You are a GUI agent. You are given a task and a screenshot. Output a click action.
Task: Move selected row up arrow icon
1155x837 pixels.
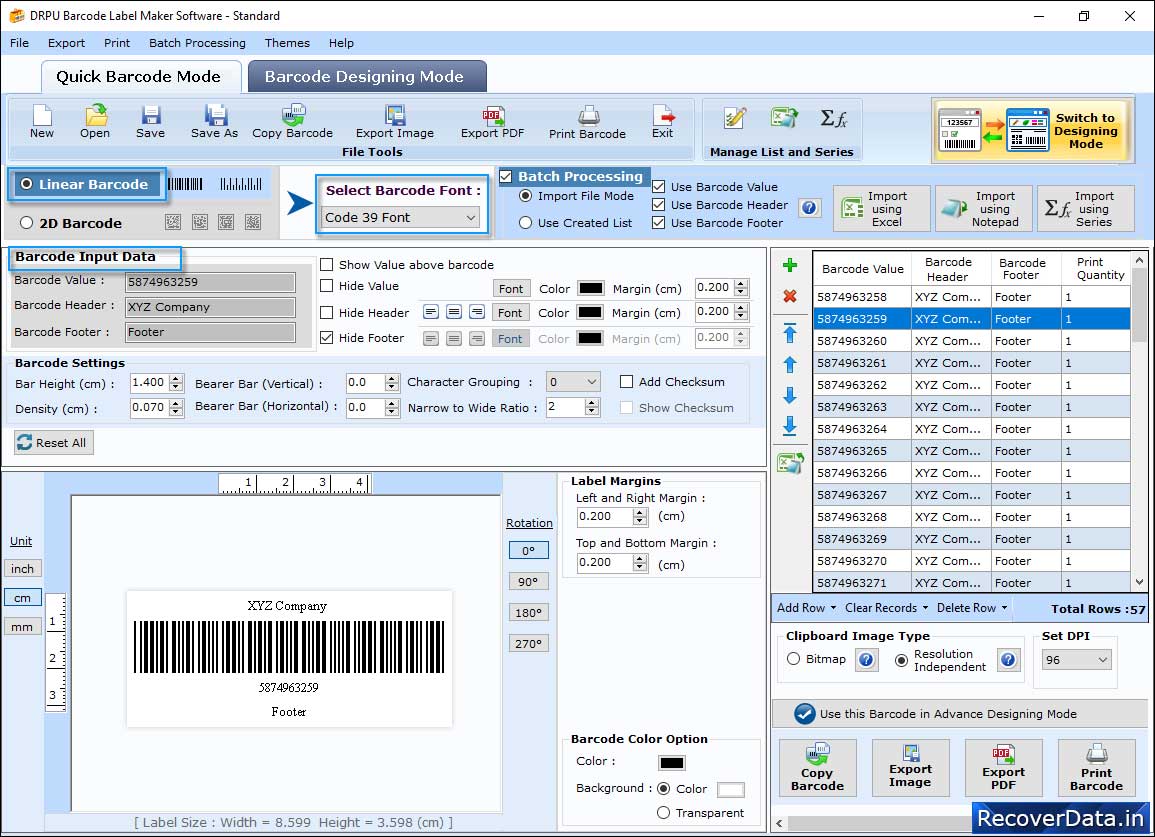[x=790, y=364]
